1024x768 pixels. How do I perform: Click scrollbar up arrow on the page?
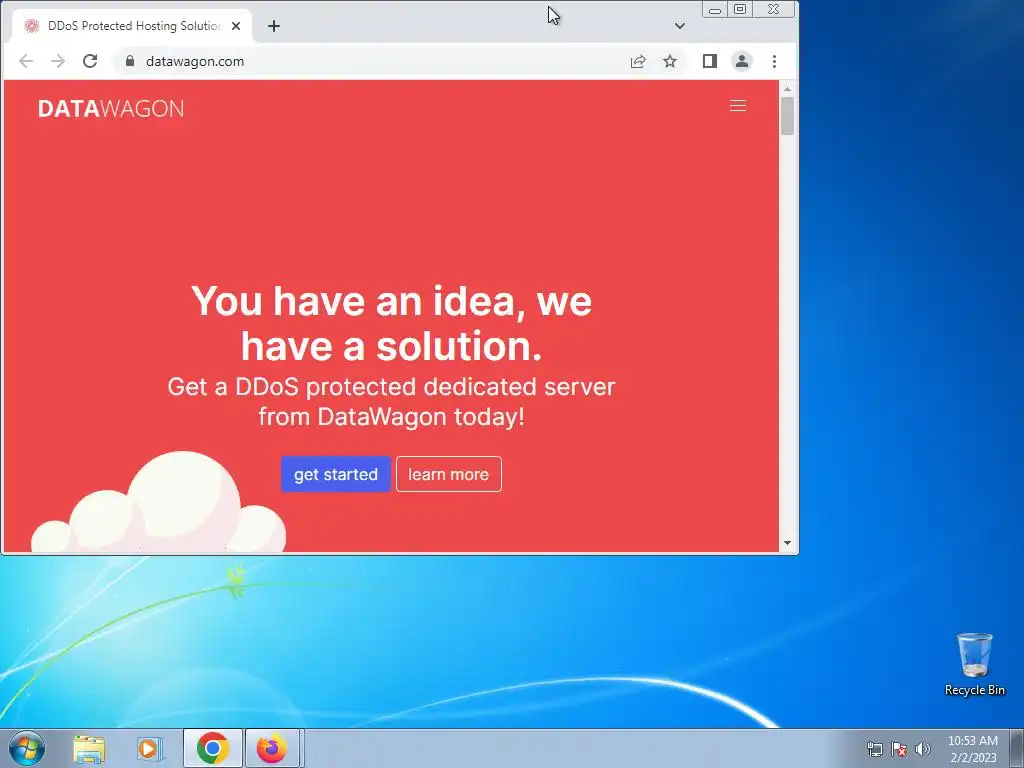787,89
